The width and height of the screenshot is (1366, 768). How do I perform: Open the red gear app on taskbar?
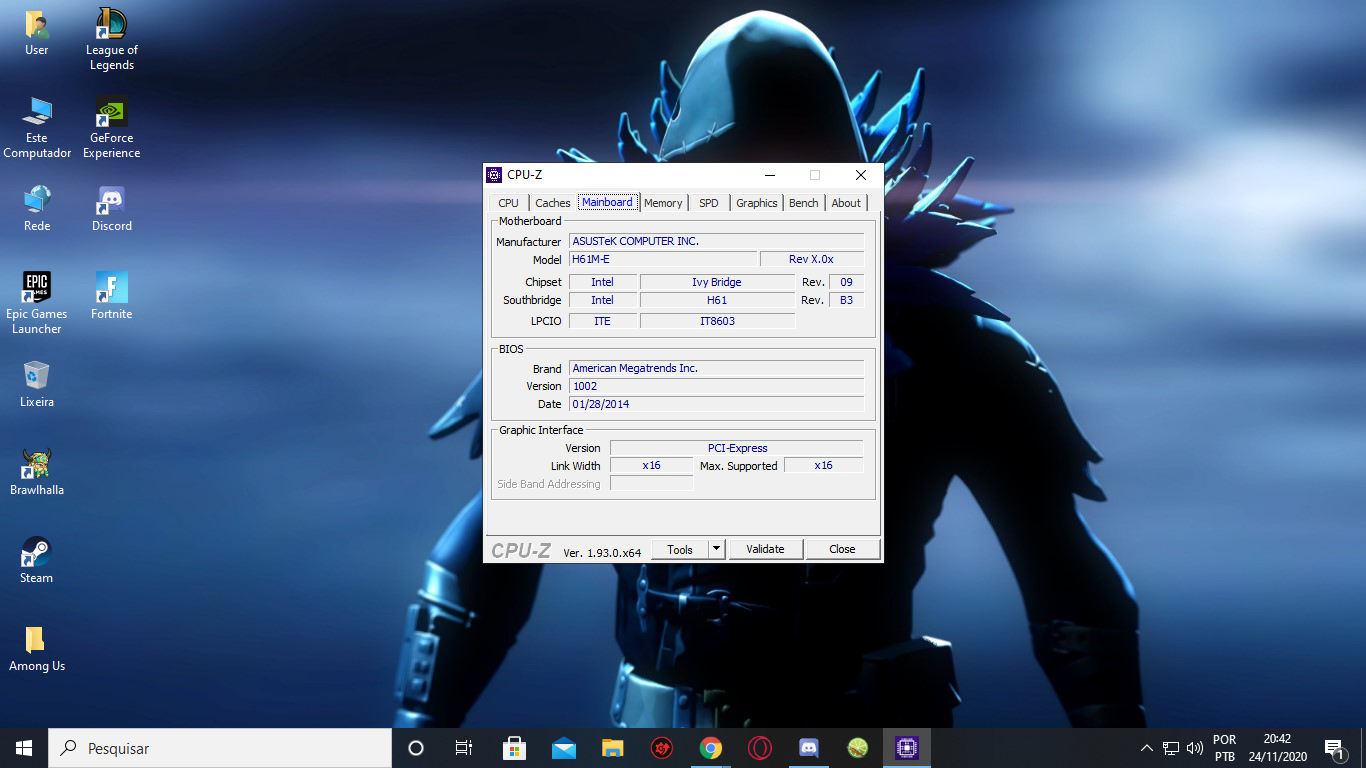click(x=662, y=748)
